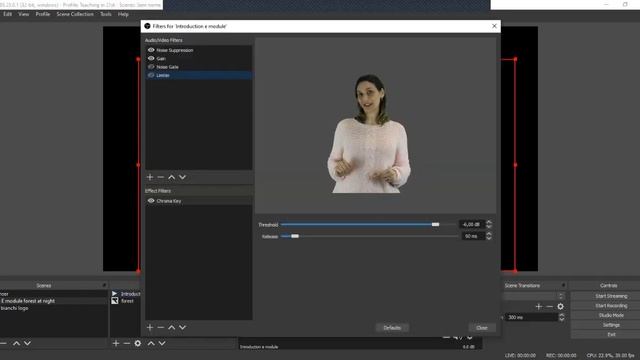
Task: Move scene down in Scenes toolbar
Action: [27, 343]
